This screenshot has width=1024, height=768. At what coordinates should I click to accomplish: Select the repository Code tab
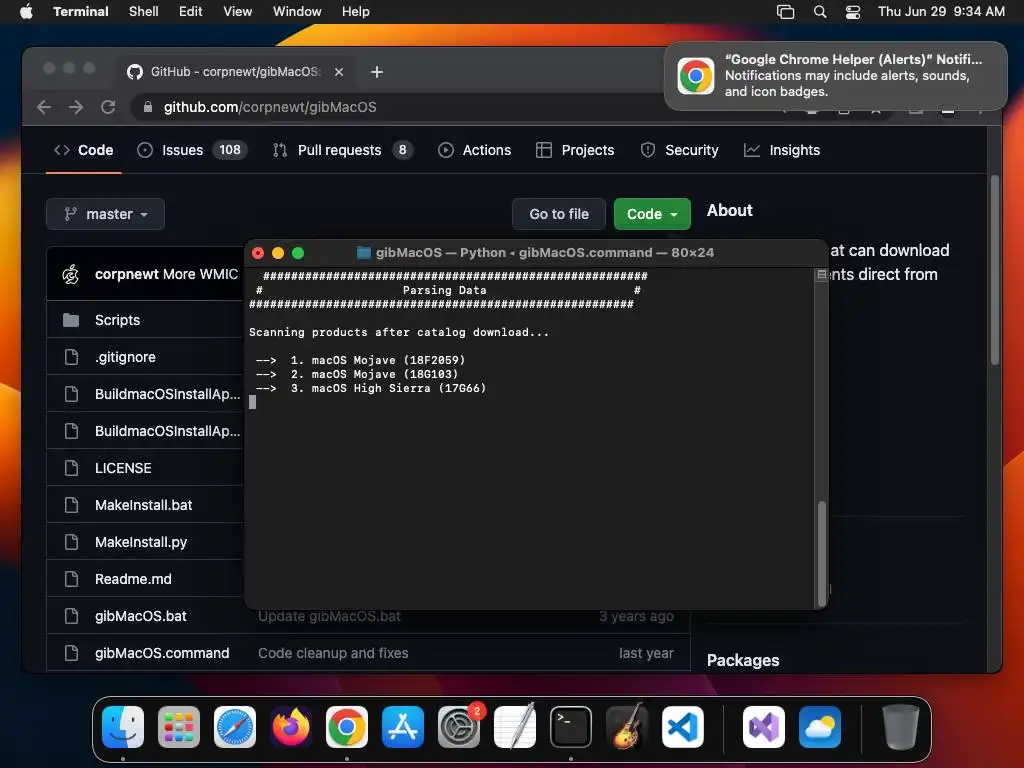(x=84, y=150)
